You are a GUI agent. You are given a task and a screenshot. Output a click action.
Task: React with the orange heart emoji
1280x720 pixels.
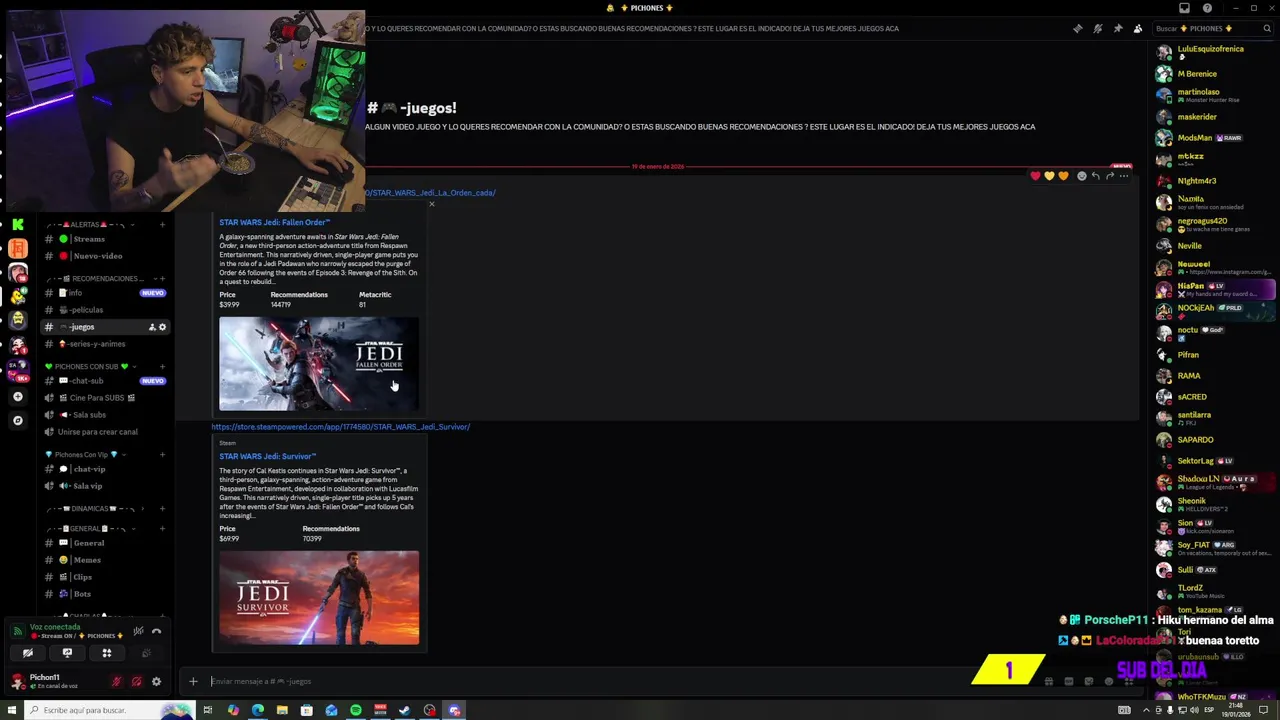pos(1063,176)
